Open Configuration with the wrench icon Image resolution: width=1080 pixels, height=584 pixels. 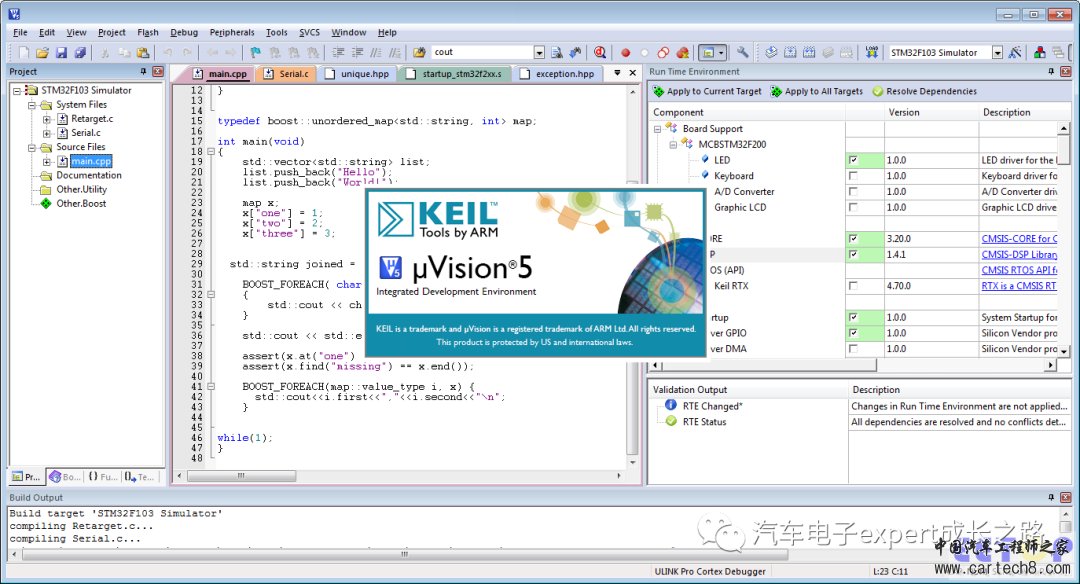click(742, 52)
